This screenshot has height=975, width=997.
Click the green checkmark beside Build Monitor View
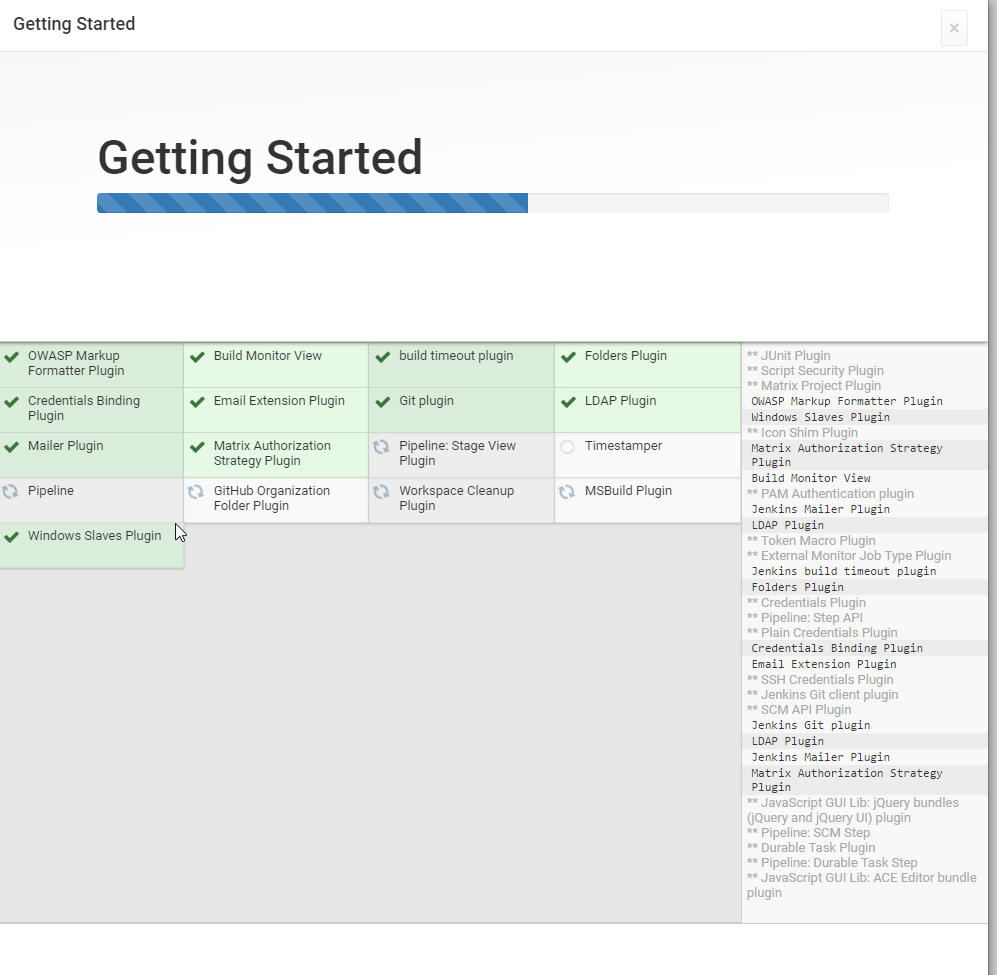pos(197,357)
